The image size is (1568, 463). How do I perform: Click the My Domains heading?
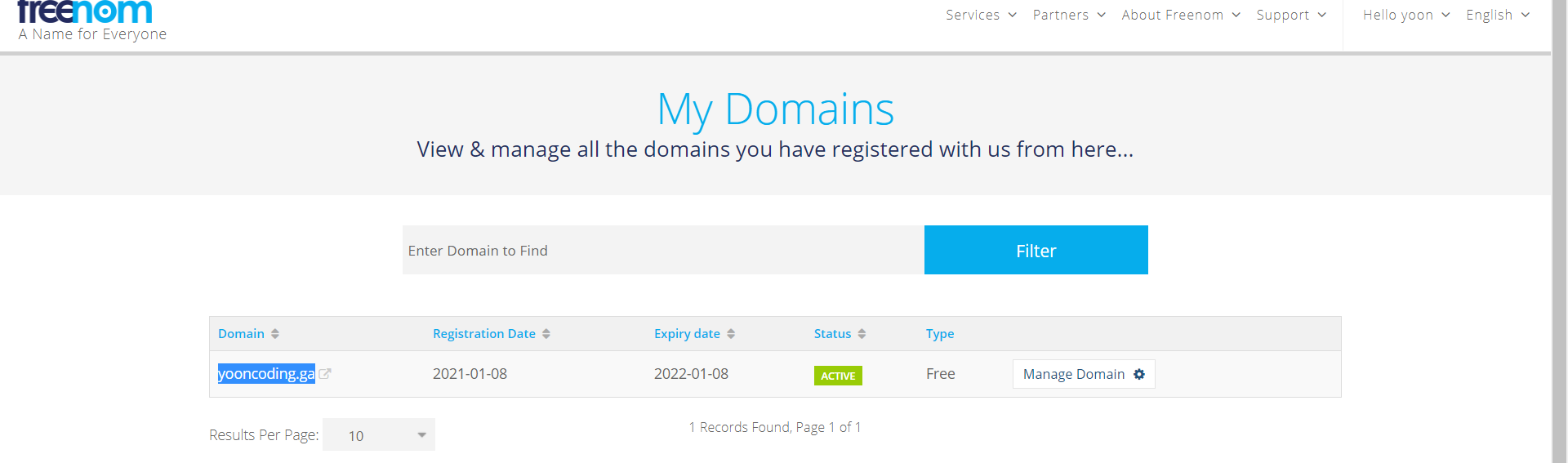coord(776,109)
